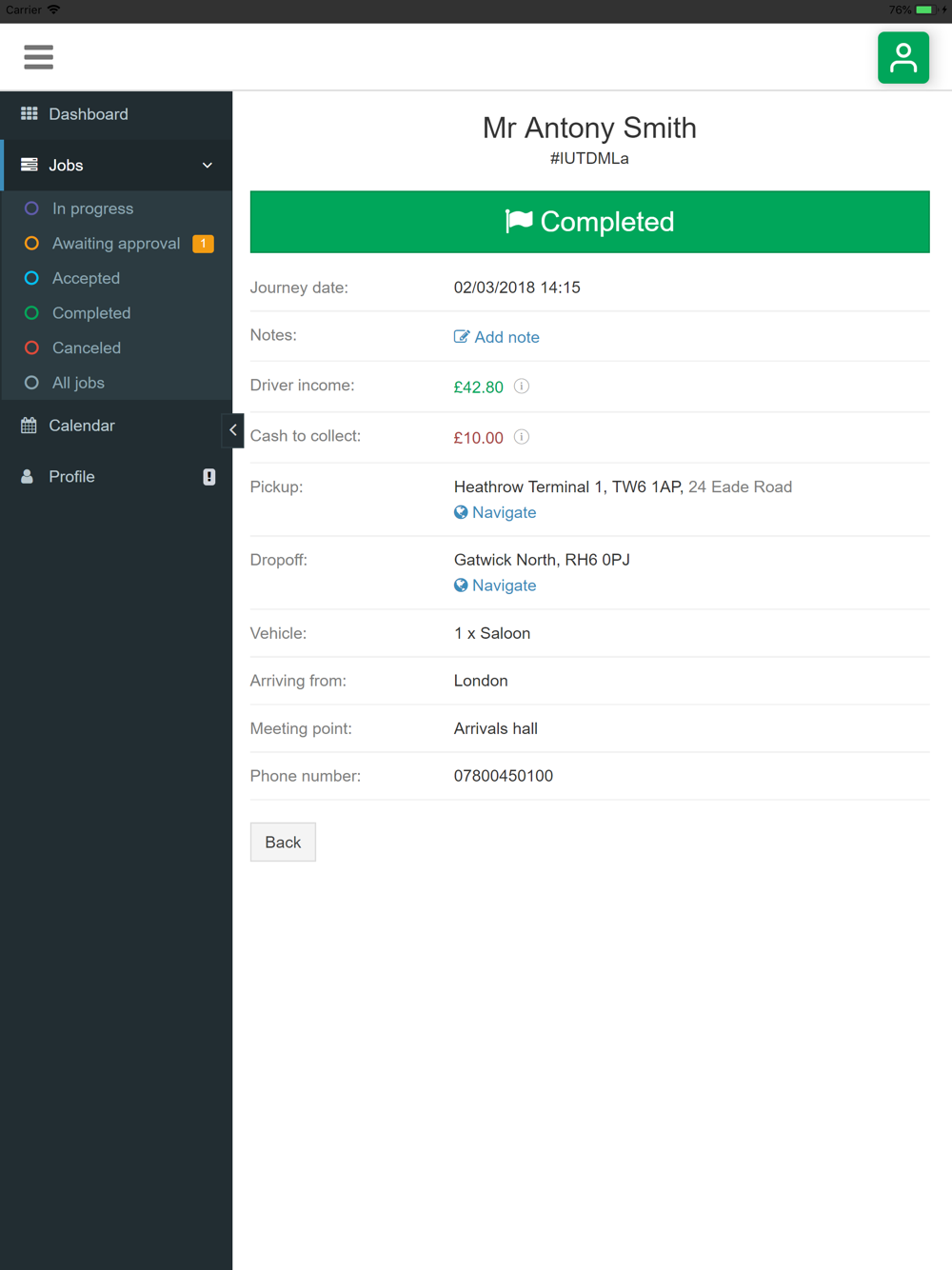The image size is (952, 1270).
Task: Click the Back button
Action: (x=283, y=843)
